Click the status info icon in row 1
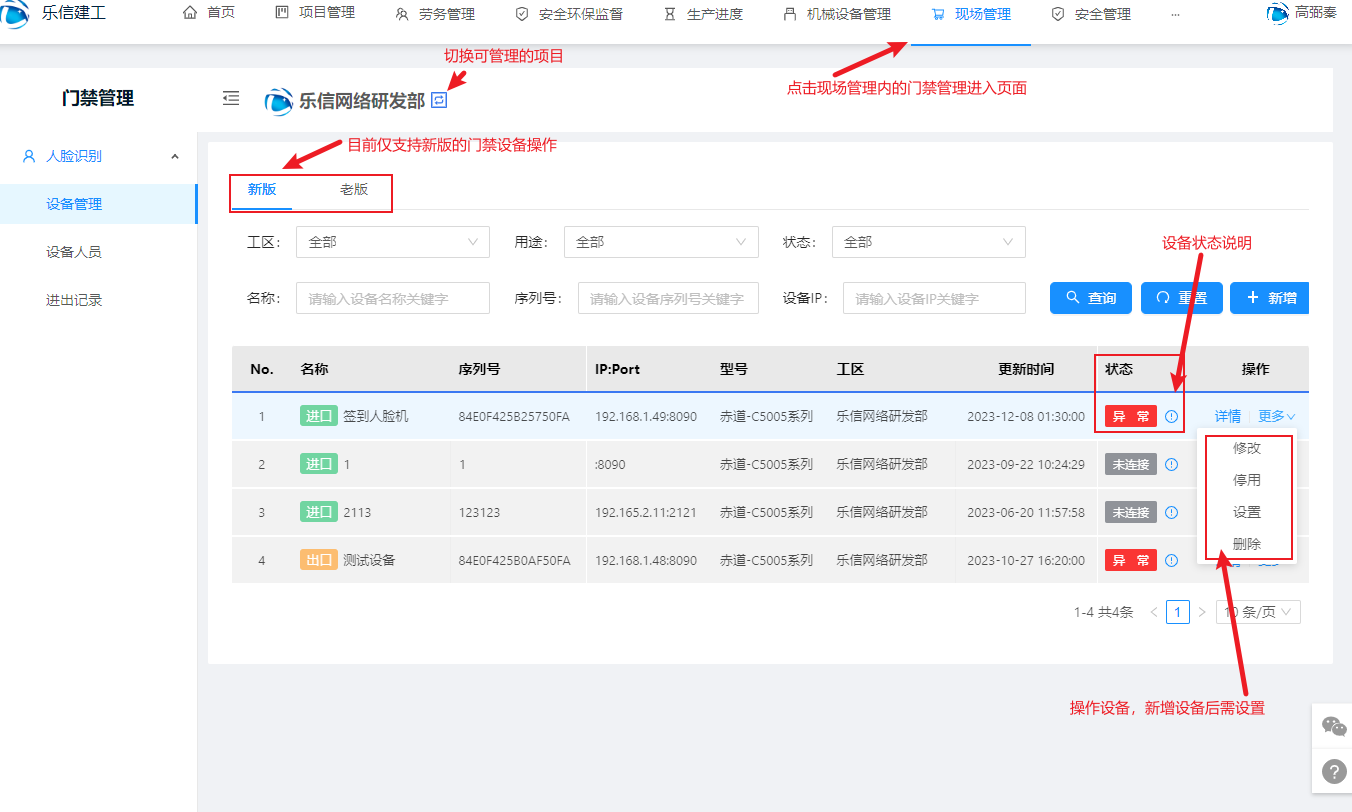 (x=1171, y=416)
